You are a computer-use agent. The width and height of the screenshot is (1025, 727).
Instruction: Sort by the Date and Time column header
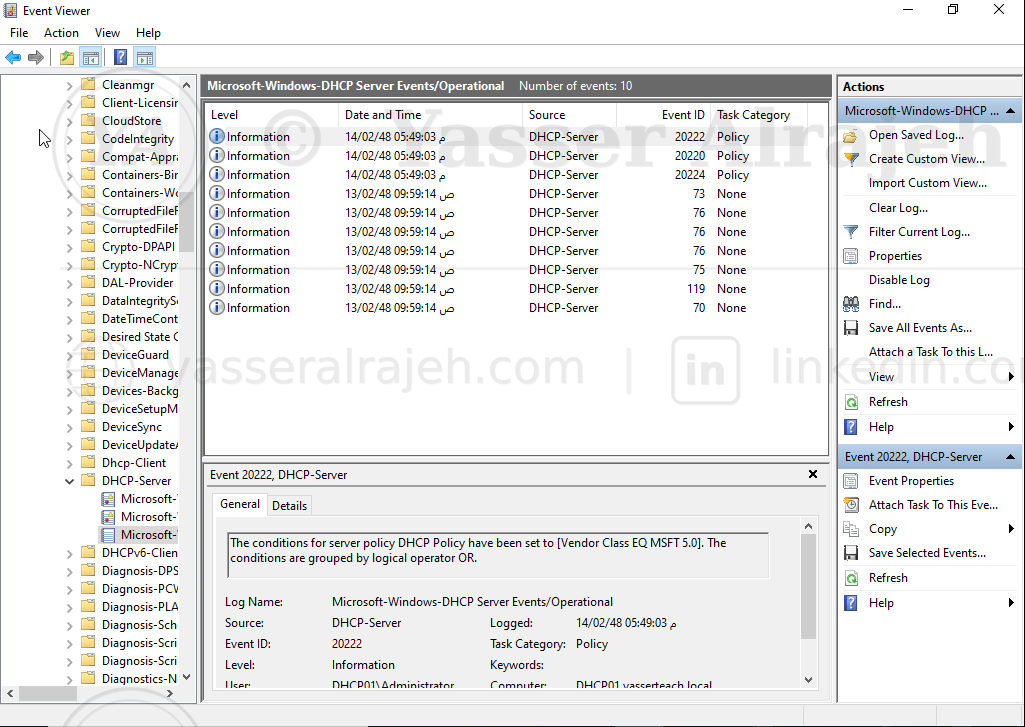pyautogui.click(x=430, y=115)
